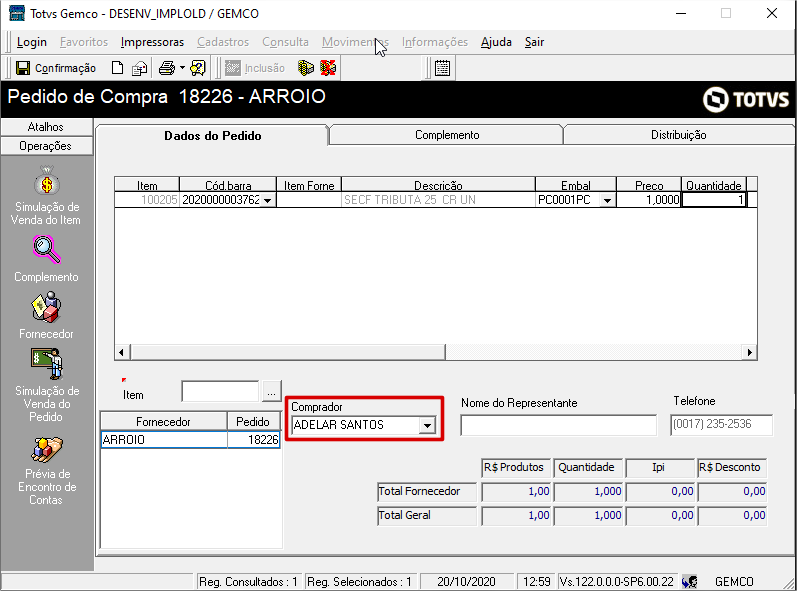
Task: Expand the Embal PC0001PC dropdown arrow
Action: 607,200
